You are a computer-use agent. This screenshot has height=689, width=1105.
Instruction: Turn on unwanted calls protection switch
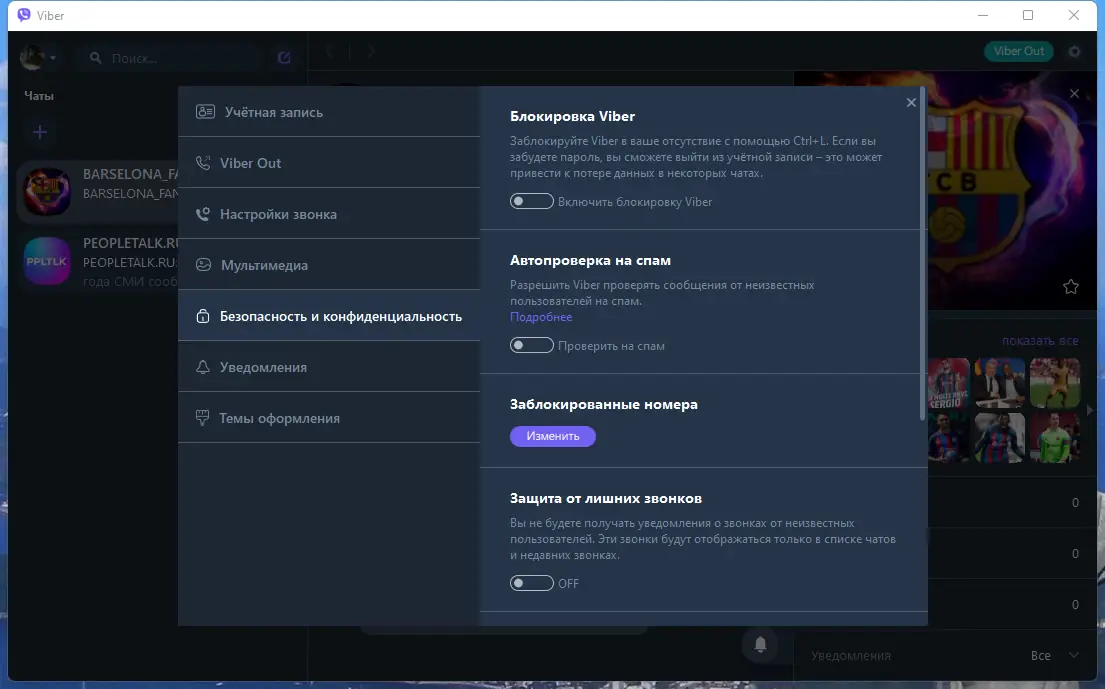click(x=531, y=583)
